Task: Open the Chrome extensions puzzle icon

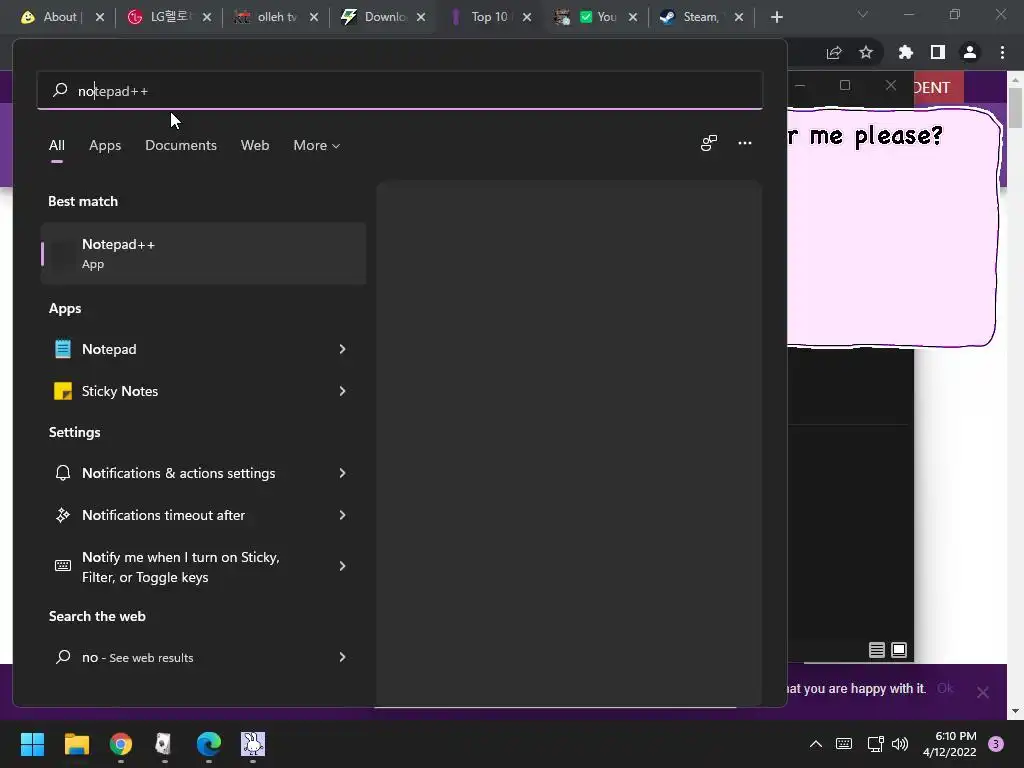Action: [x=905, y=52]
